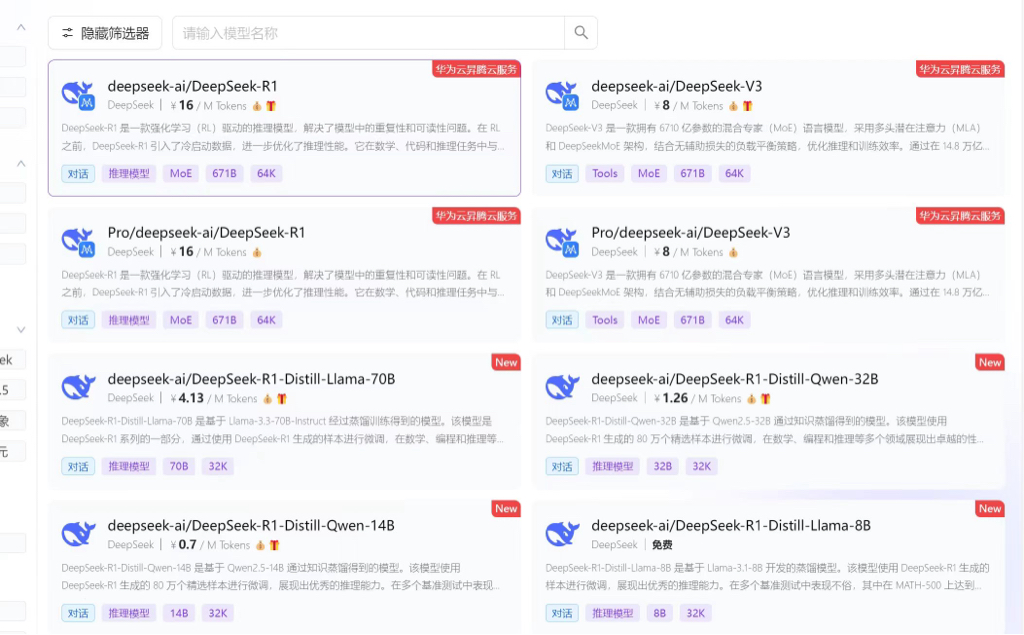
Task: Click description text of Distill-Qwen-32B card
Action: pyautogui.click(x=765, y=430)
